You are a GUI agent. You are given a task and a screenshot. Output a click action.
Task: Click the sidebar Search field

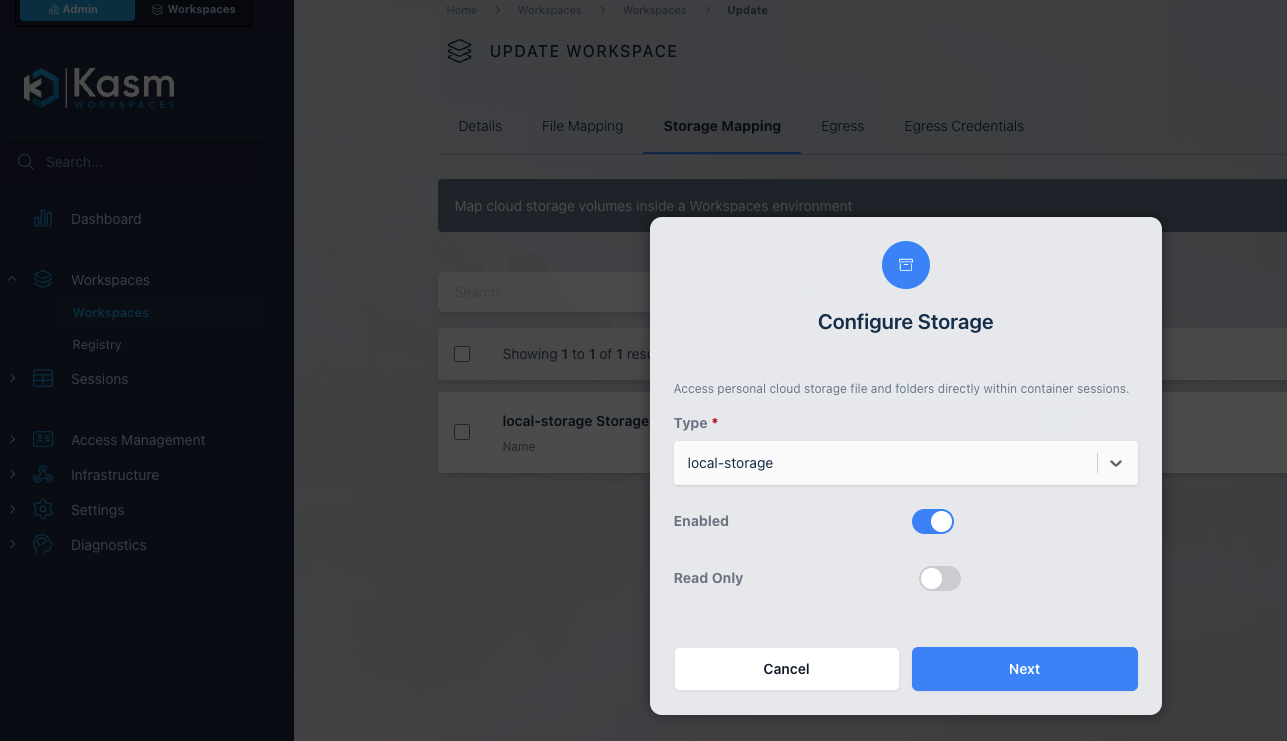(x=140, y=162)
